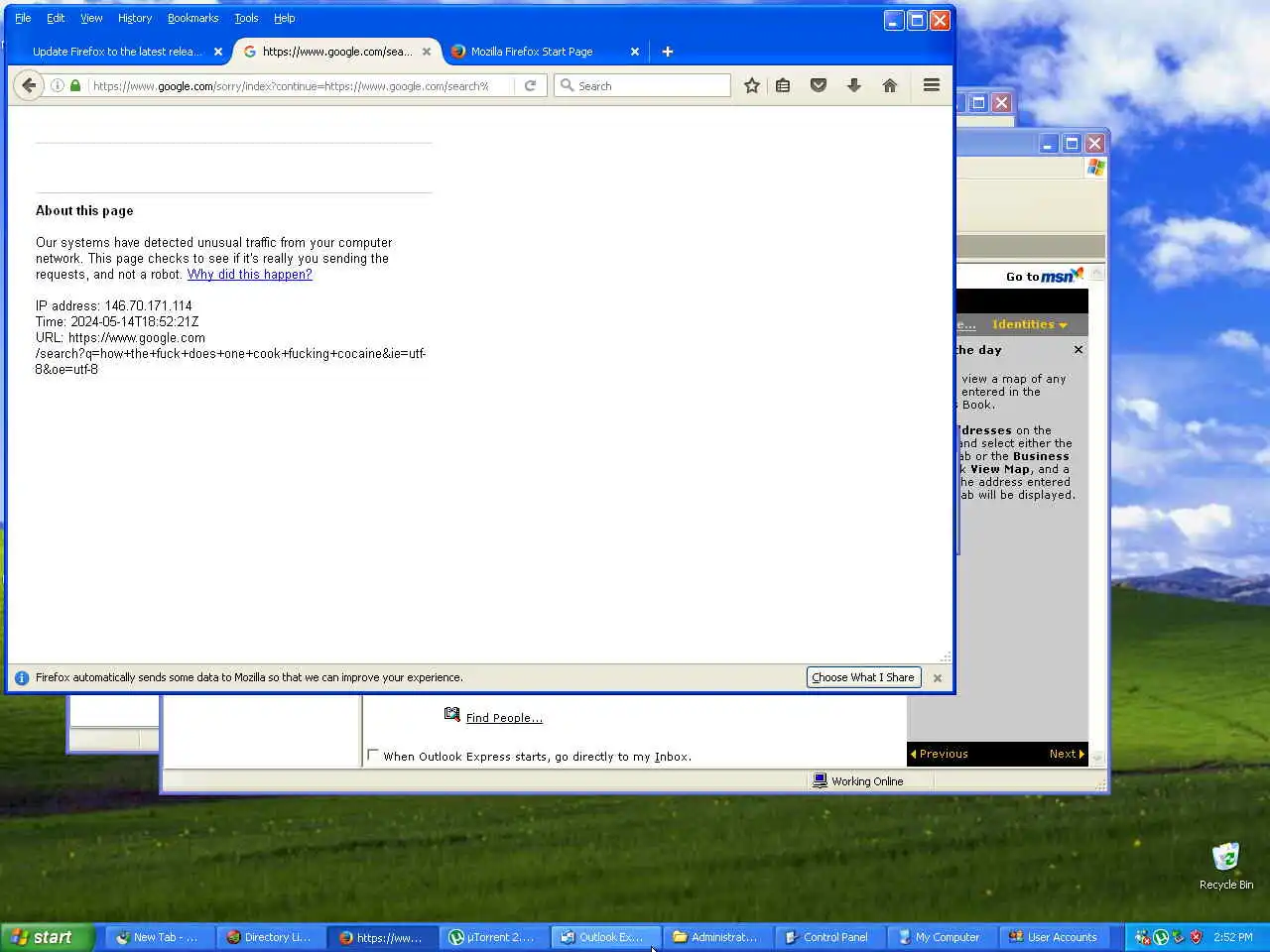Go to Firefox home page icon
Screen dimensions: 1270x952
tap(890, 85)
